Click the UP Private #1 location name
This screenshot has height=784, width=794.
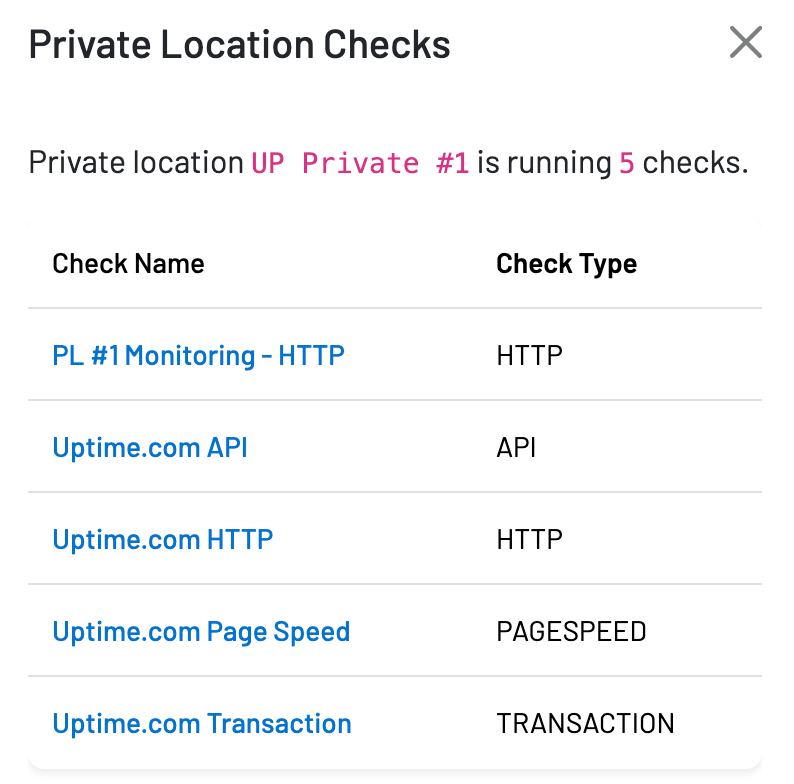(360, 163)
